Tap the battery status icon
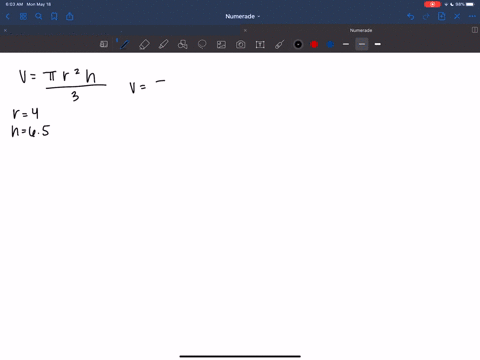Screen dimensions: 480x360 tap(470, 4)
